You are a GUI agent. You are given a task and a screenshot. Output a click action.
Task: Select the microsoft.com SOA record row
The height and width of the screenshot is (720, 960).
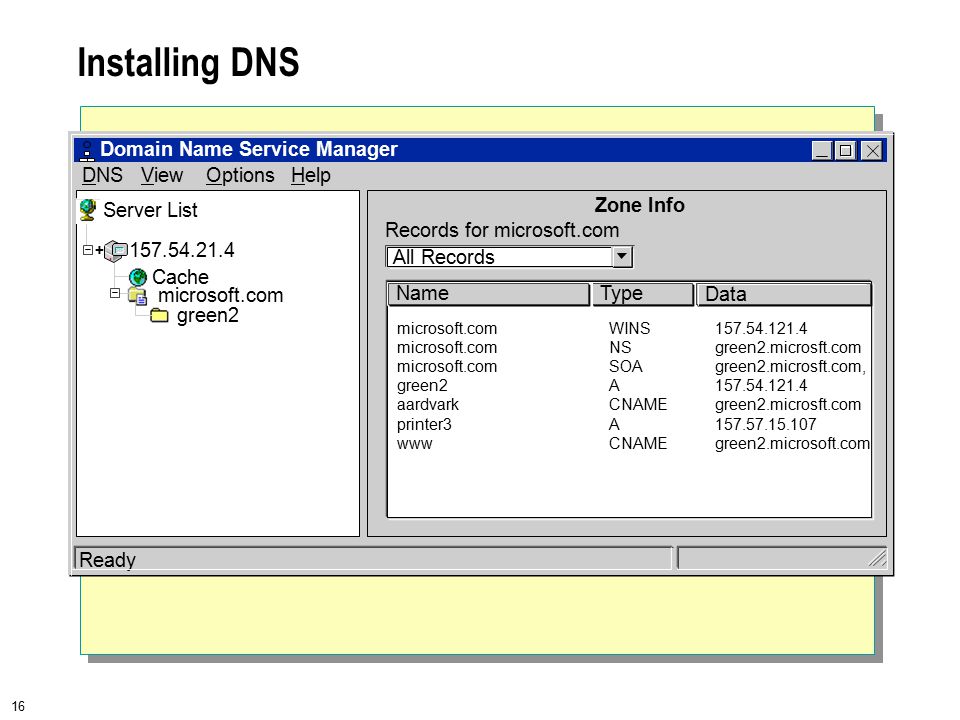tap(629, 367)
